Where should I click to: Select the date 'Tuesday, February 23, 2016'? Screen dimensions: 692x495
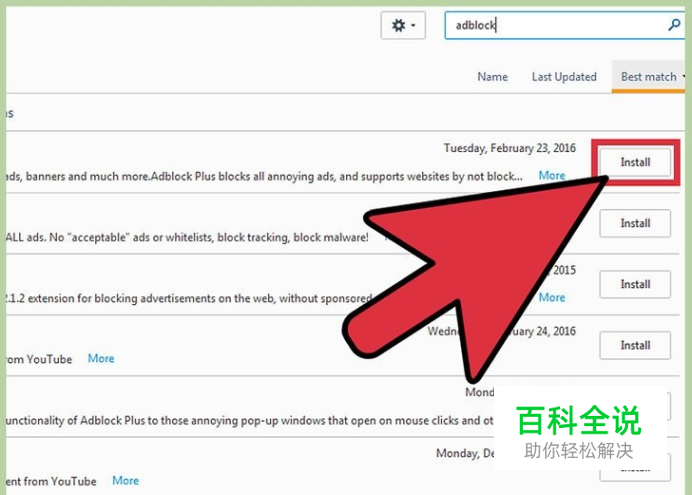click(510, 148)
